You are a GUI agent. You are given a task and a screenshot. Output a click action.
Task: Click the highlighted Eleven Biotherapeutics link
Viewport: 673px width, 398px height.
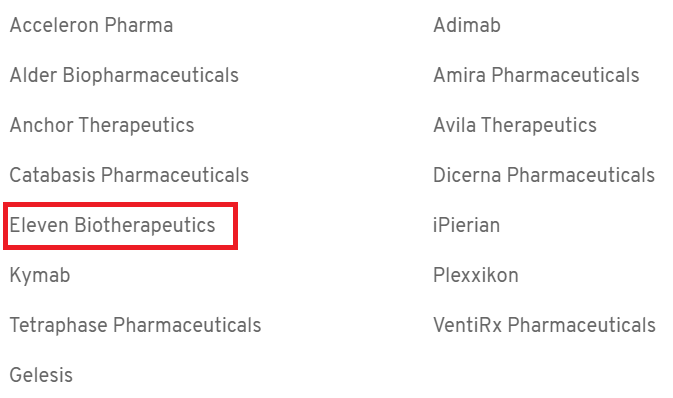[112, 225]
